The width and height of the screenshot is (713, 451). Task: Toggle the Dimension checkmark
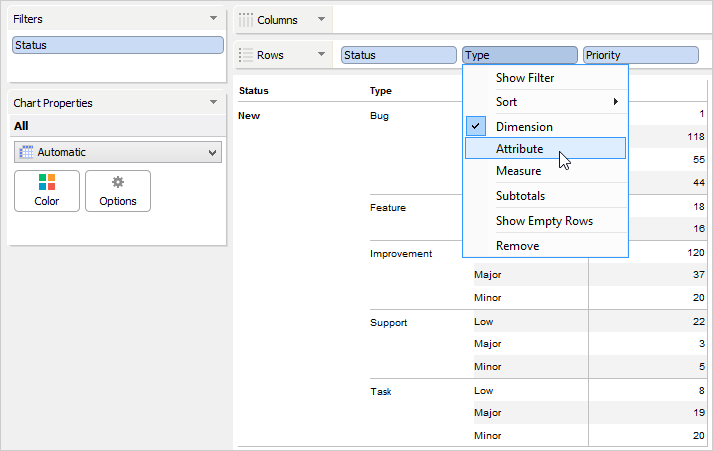point(476,126)
